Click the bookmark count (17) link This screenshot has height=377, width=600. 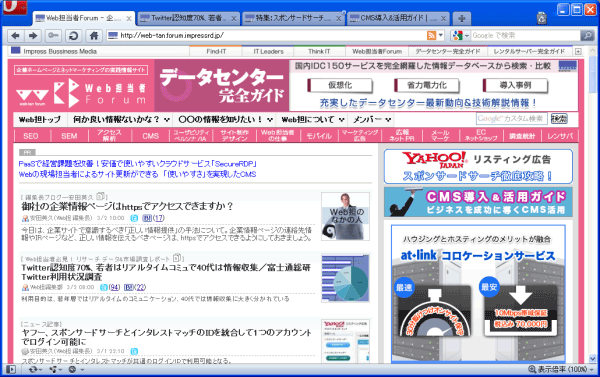pyautogui.click(x=159, y=218)
